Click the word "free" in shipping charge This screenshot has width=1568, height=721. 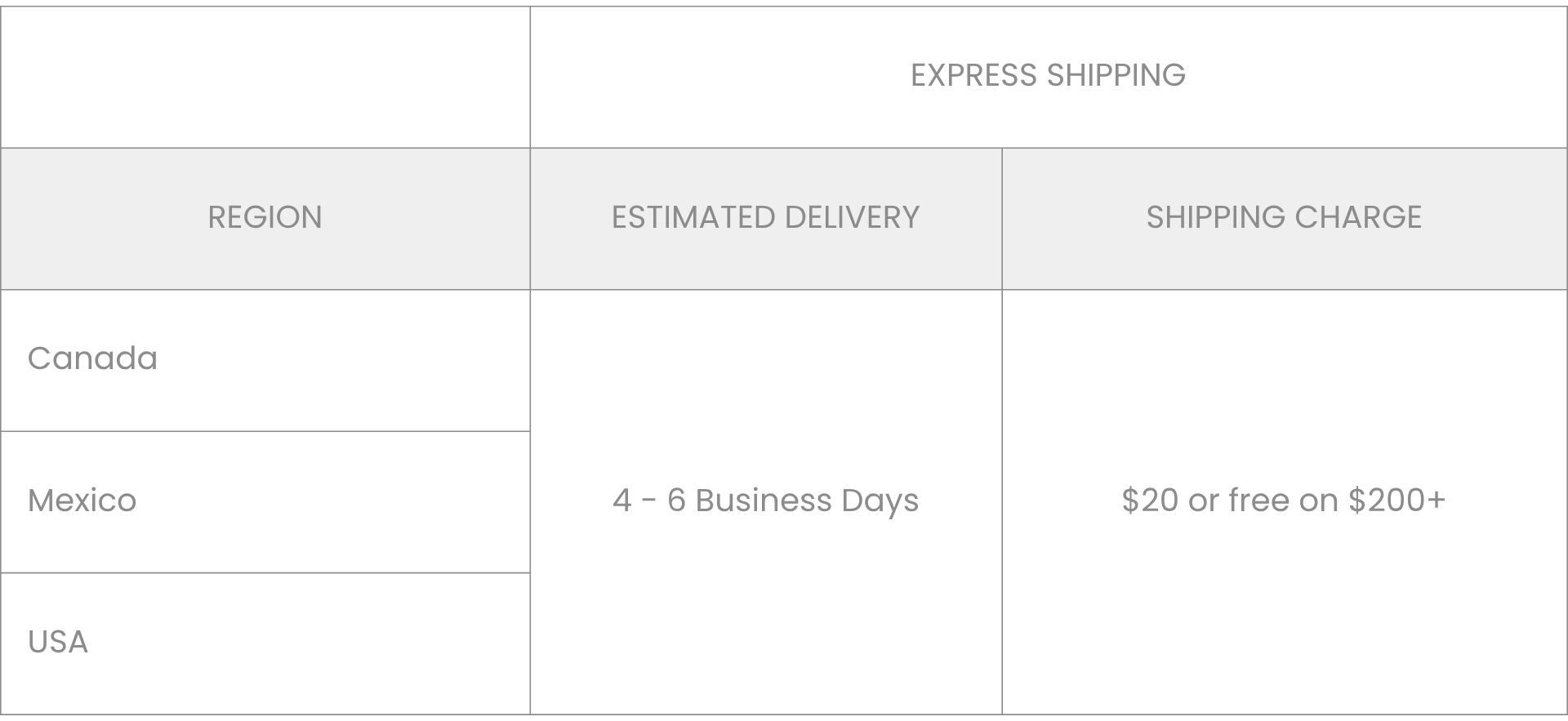(1258, 501)
